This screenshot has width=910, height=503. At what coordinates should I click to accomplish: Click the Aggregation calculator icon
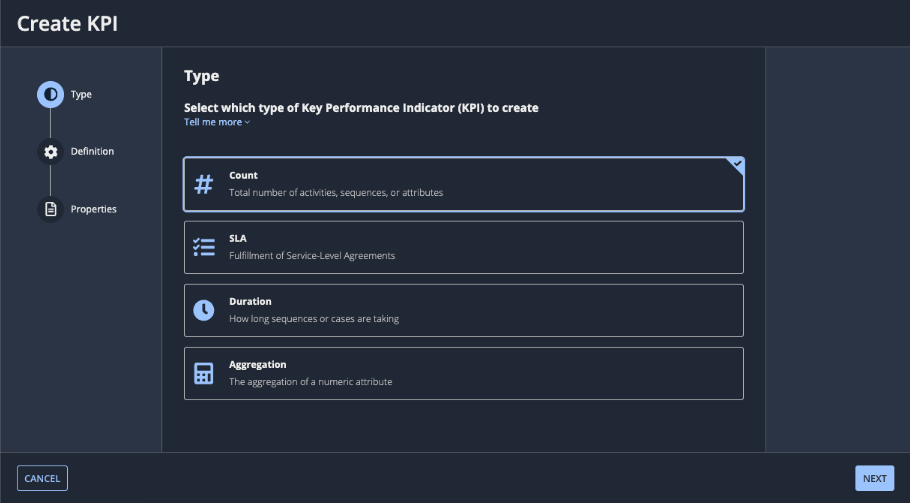tap(204, 373)
